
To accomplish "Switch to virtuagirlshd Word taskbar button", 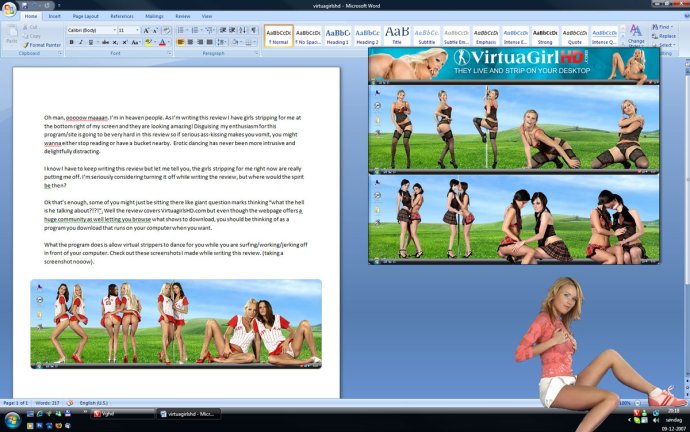I will [x=188, y=414].
